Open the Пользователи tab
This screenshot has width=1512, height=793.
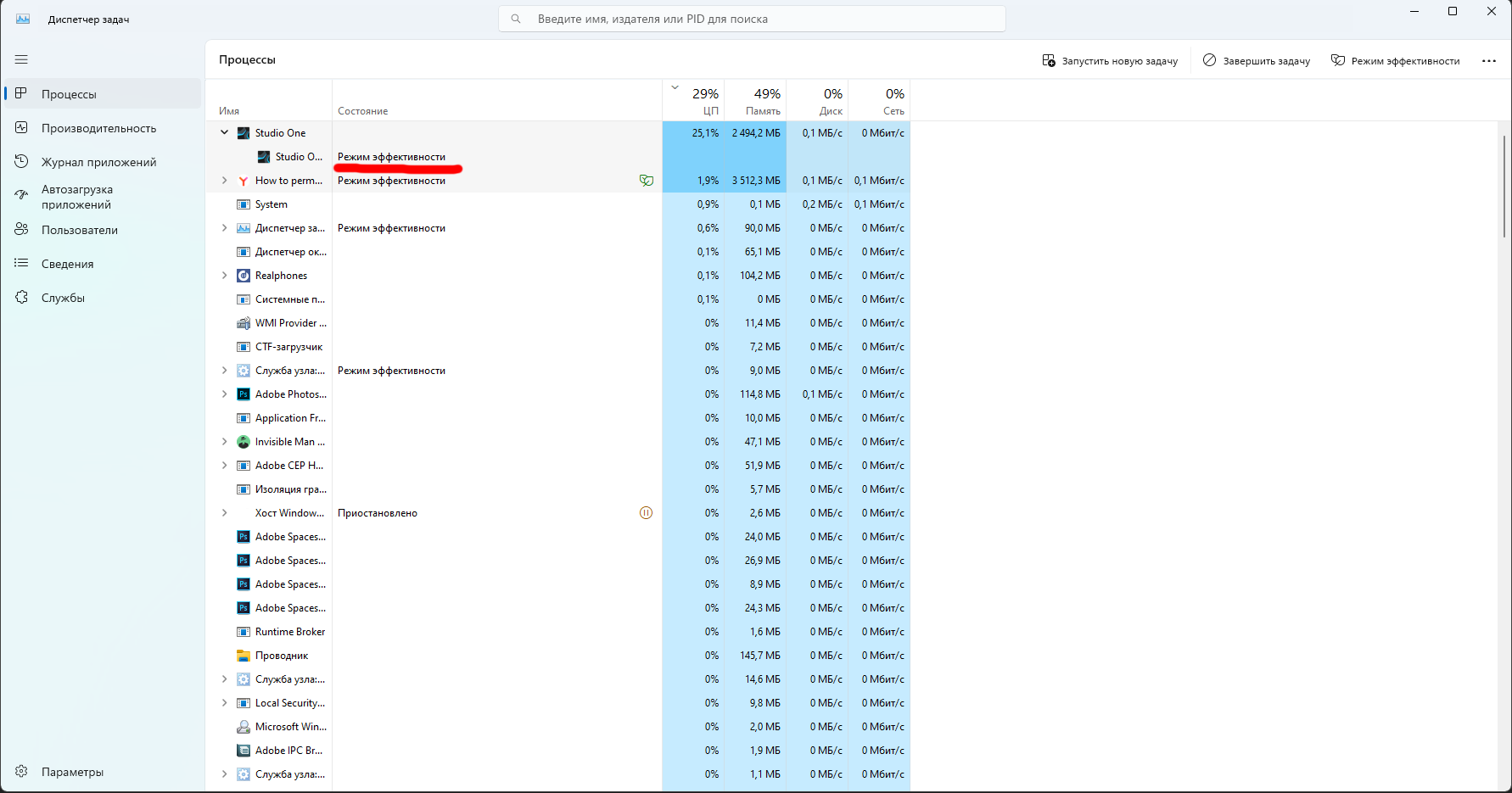click(103, 230)
